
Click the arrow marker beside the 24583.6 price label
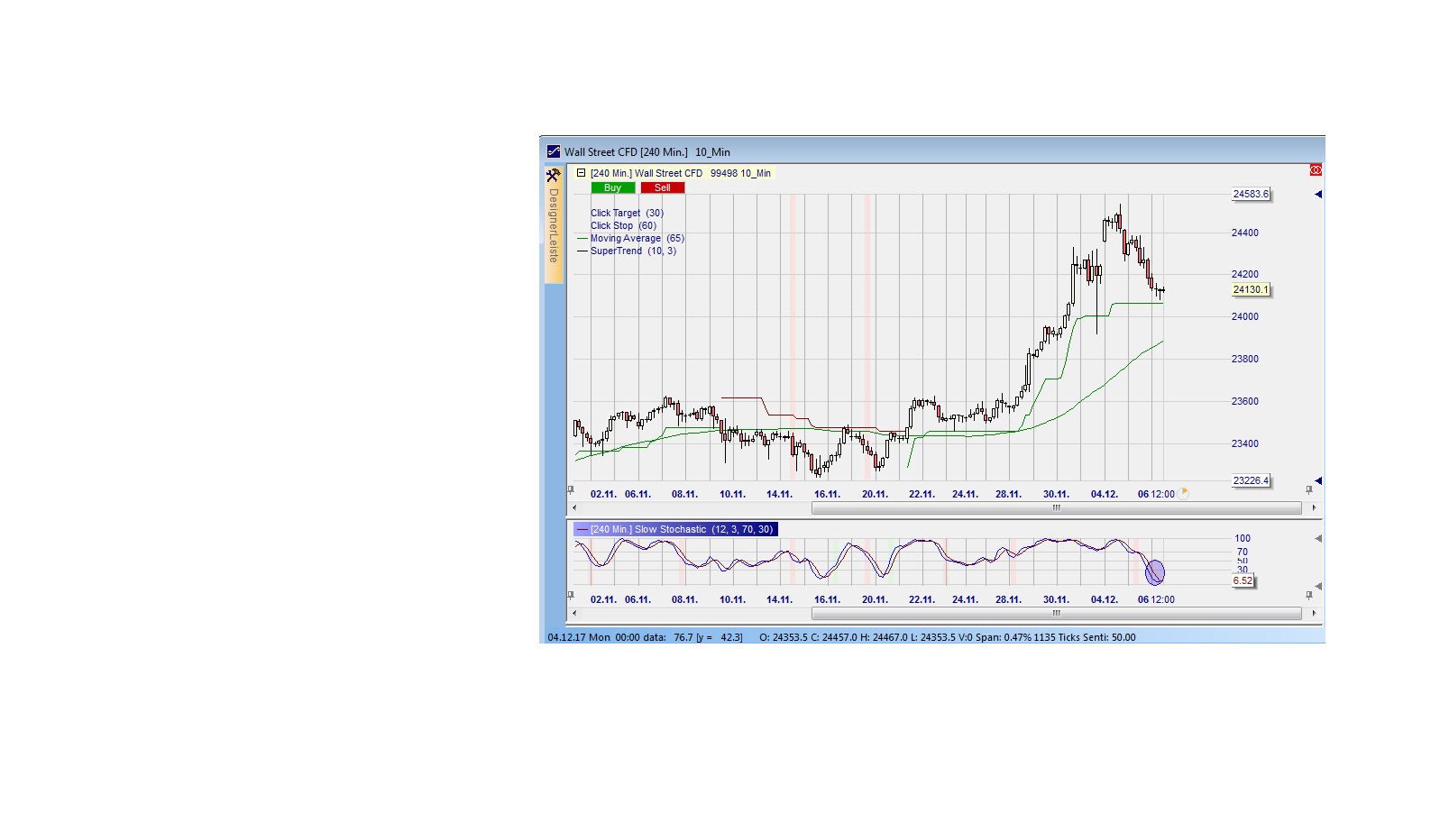pos(1318,194)
